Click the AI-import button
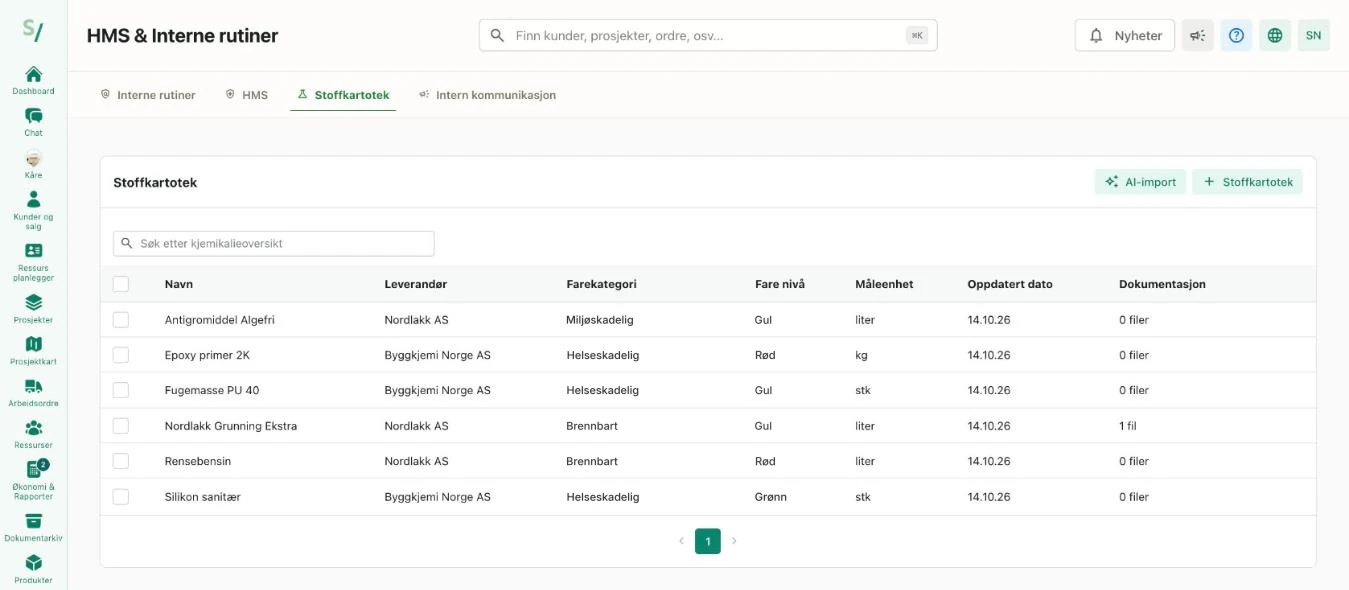1349x590 pixels. pos(1140,182)
